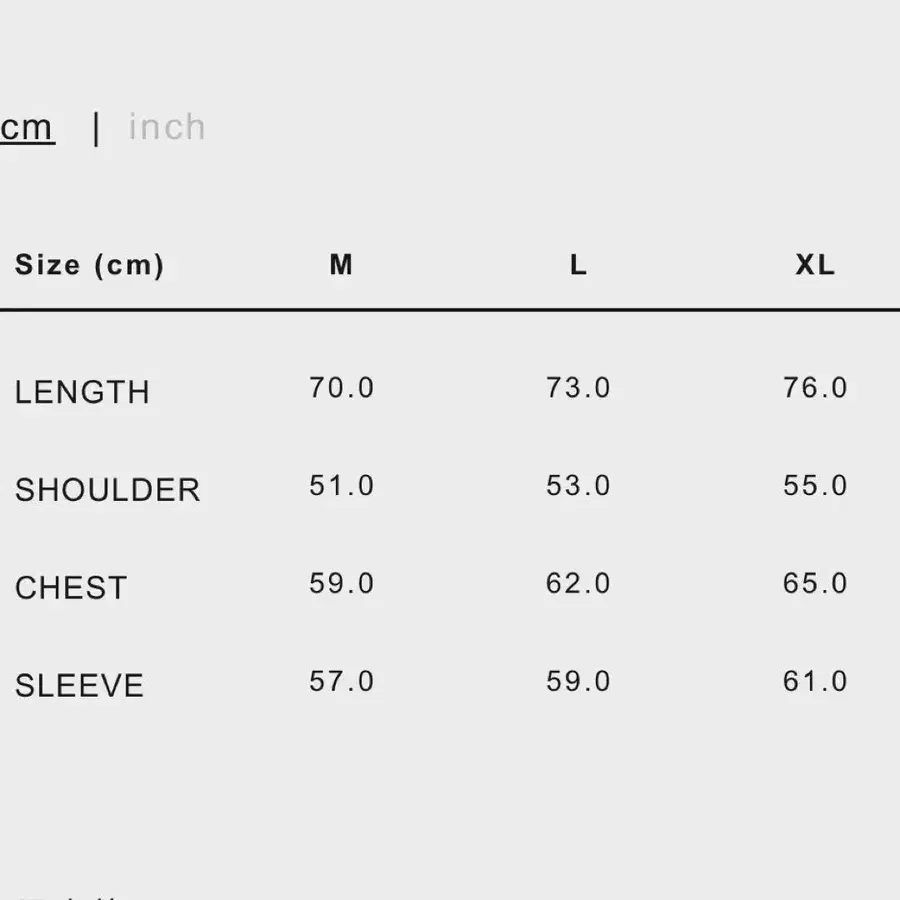
Task: Click the M shoulder value 51.0
Action: (x=341, y=486)
